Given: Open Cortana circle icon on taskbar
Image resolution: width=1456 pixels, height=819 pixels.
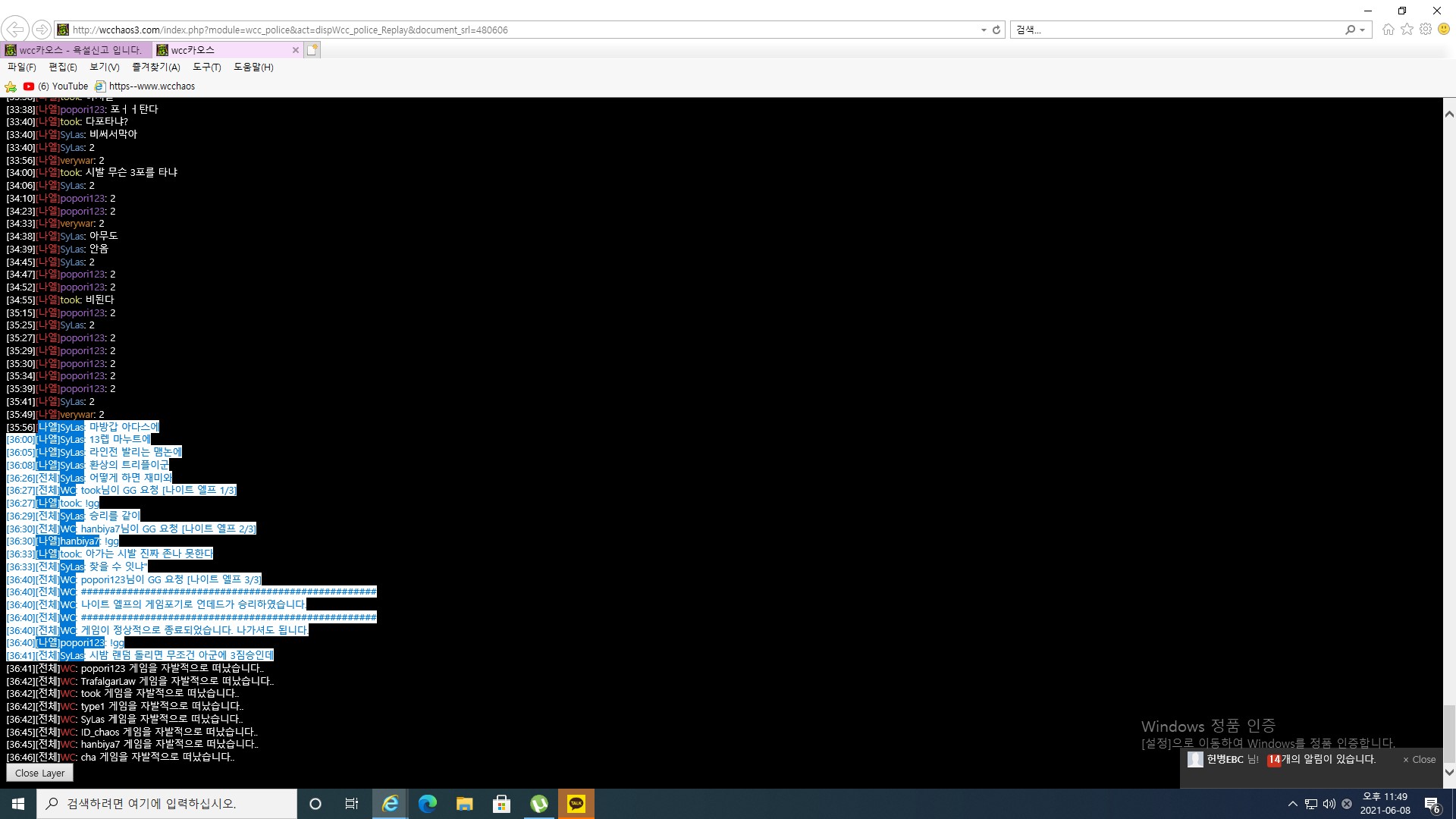Looking at the screenshot, I should (x=315, y=804).
